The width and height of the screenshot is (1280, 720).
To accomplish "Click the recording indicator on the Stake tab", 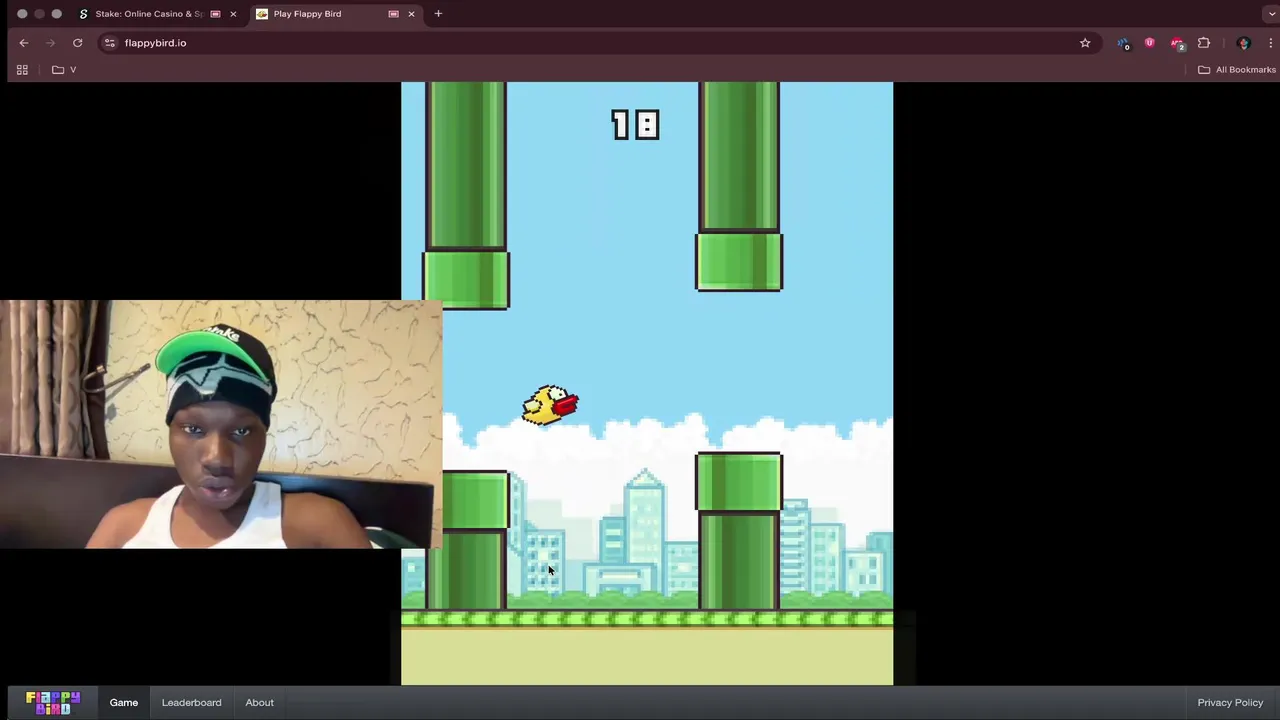I will [x=215, y=14].
